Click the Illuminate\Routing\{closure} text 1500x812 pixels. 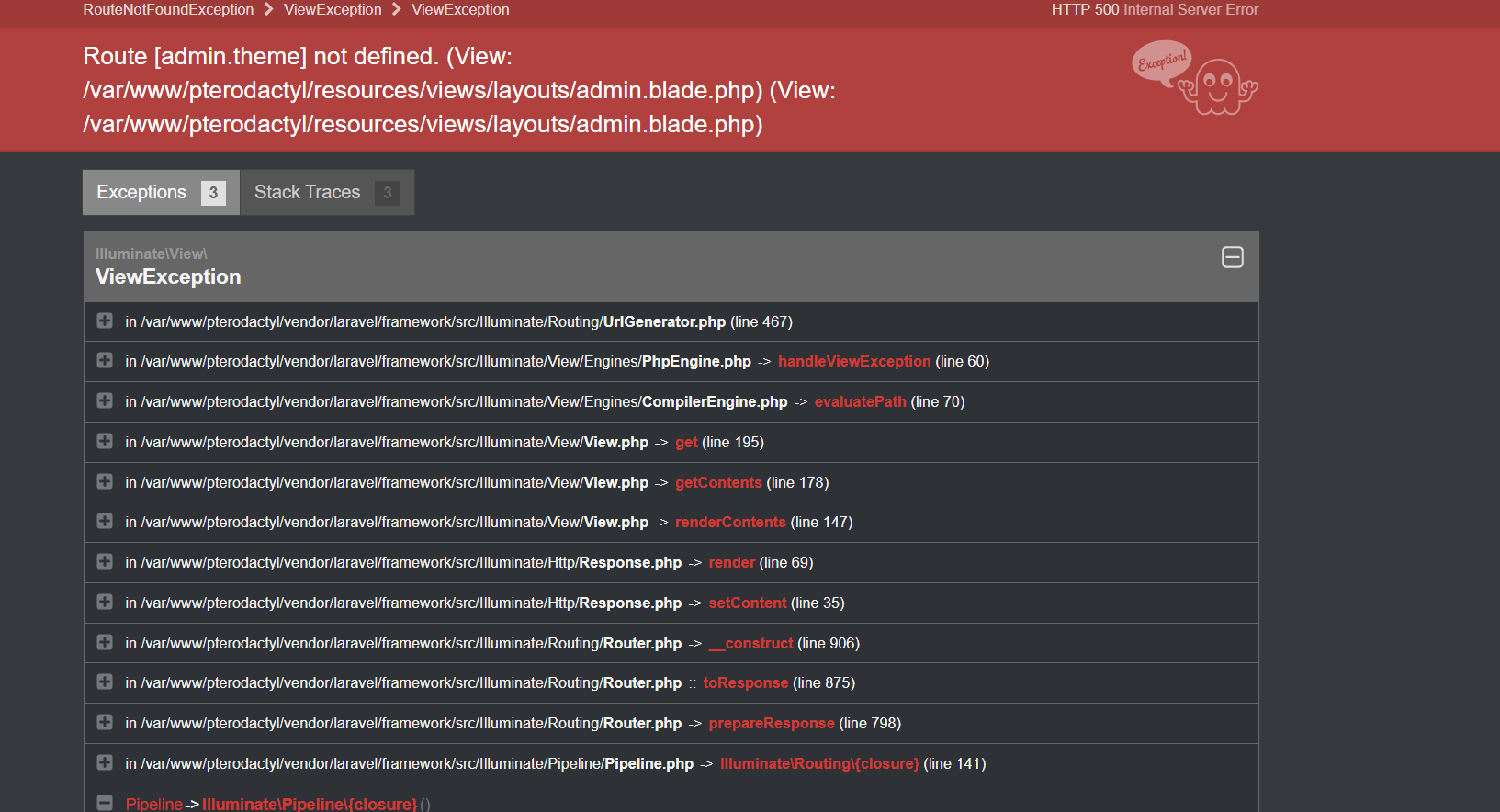pos(819,763)
